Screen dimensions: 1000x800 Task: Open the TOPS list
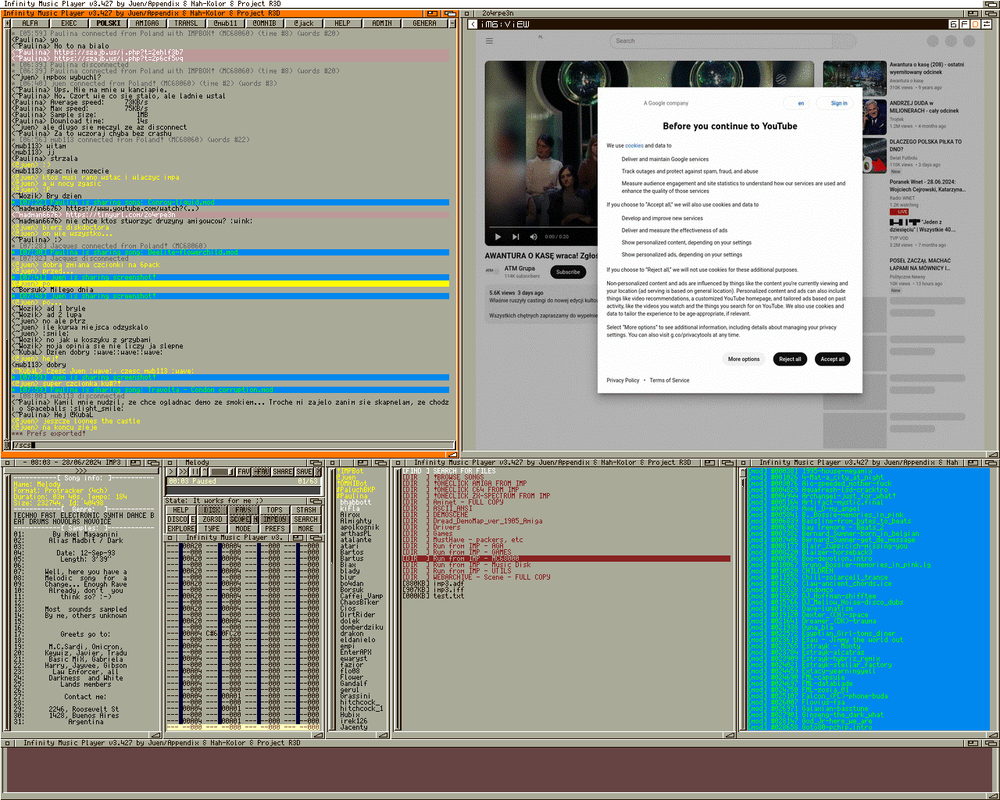pyautogui.click(x=275, y=510)
